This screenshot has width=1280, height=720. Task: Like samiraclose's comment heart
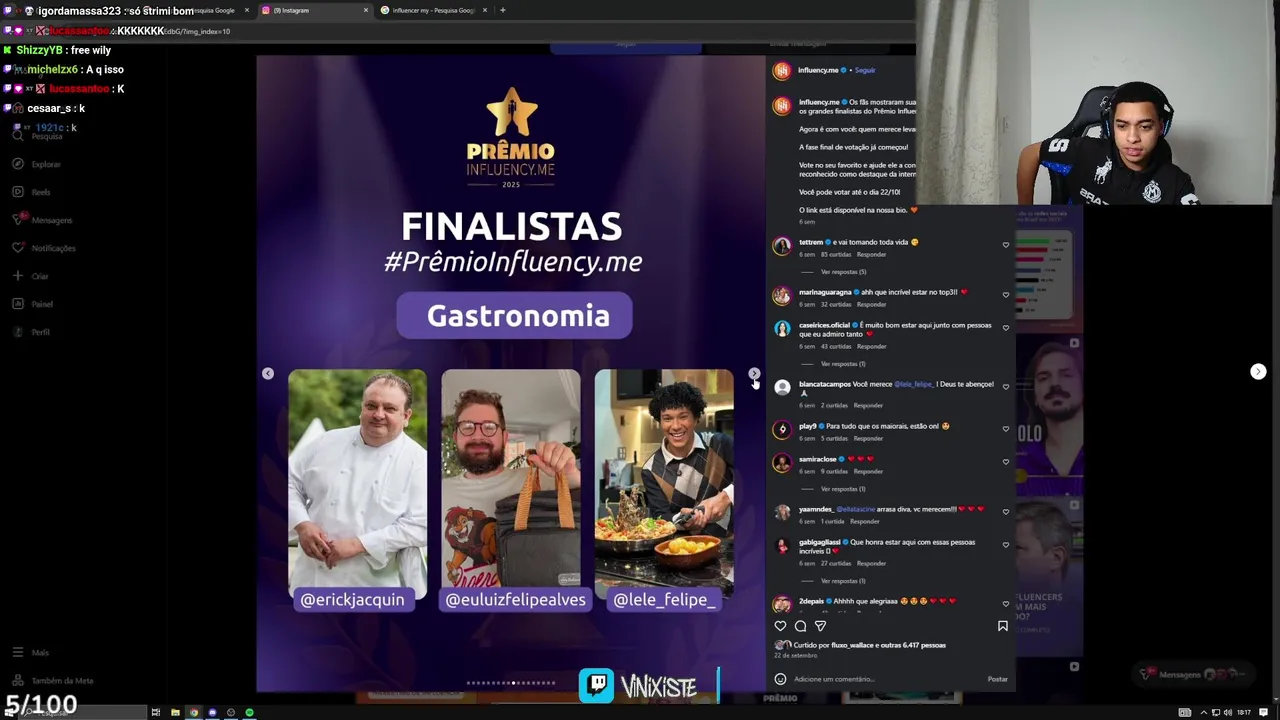[1006, 462]
